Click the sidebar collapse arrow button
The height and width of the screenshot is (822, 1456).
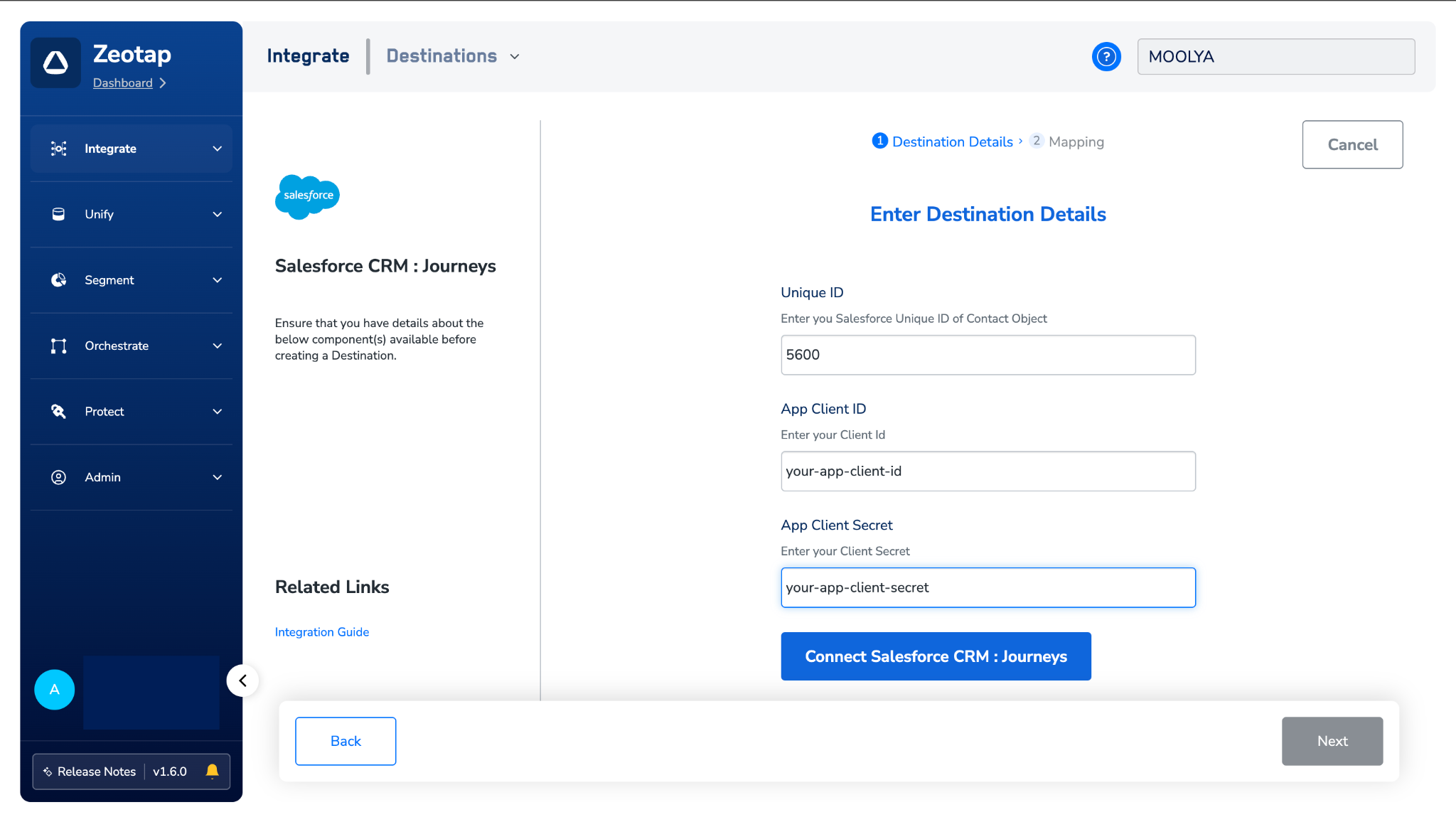[x=242, y=680]
